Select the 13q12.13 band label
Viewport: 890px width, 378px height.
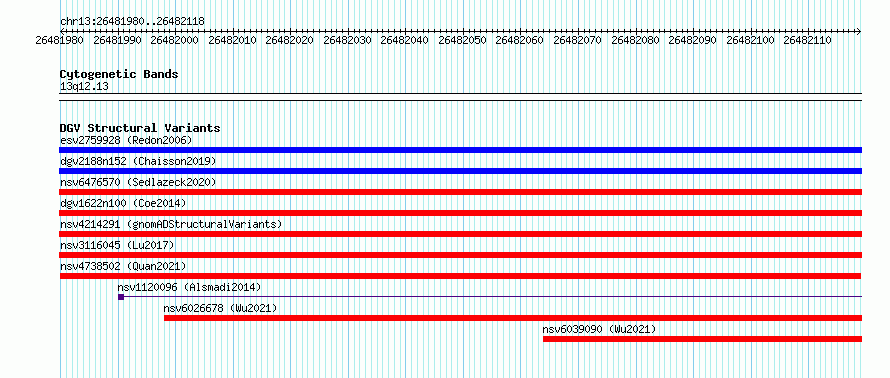click(x=84, y=87)
